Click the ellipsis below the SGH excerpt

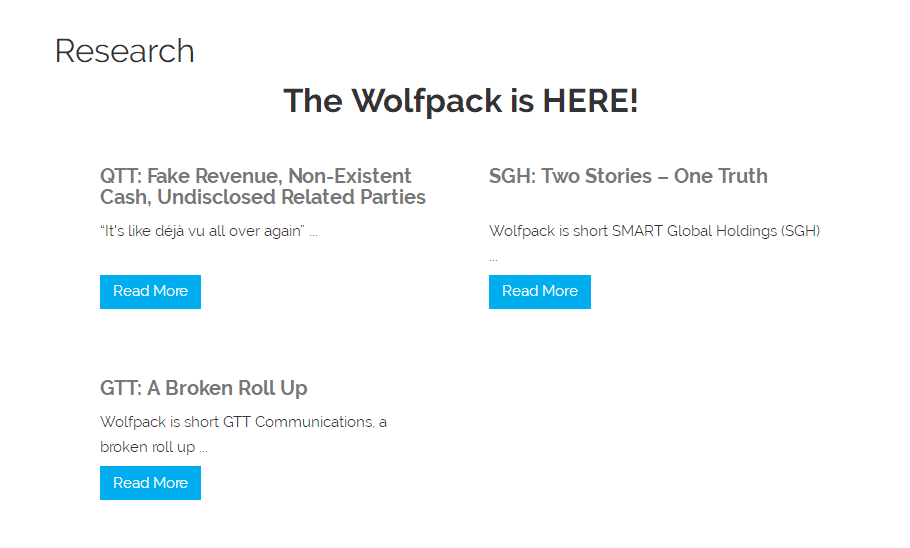[493, 258]
